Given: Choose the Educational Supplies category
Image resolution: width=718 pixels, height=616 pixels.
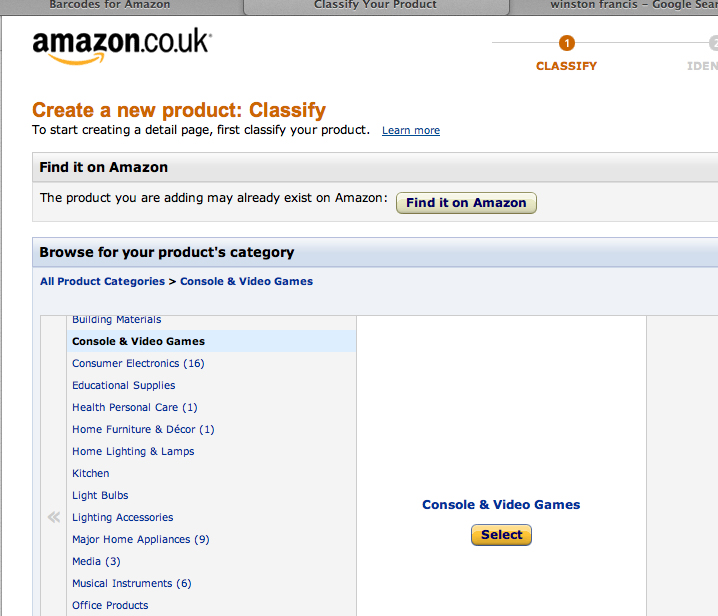Looking at the screenshot, I should coord(123,385).
